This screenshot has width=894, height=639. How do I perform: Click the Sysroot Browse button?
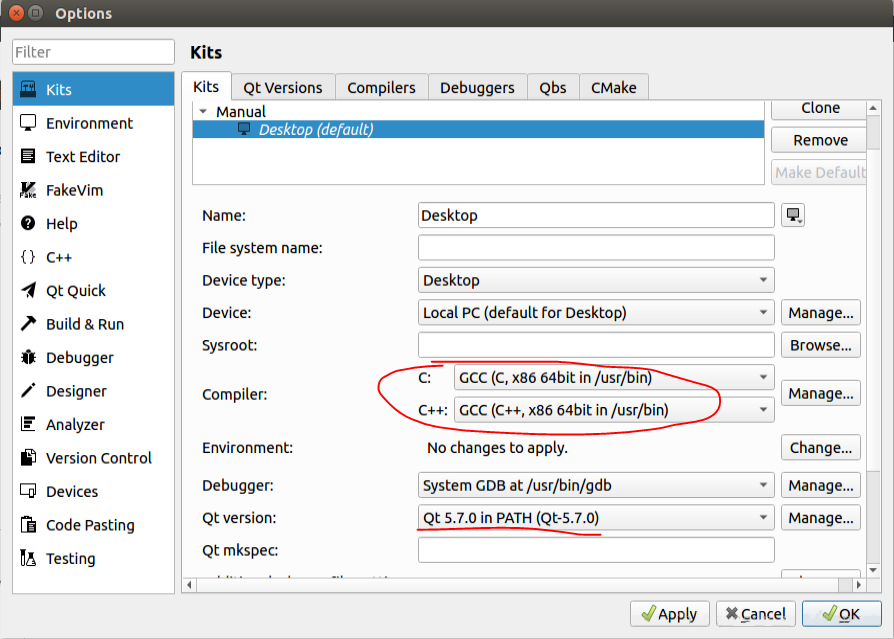[x=820, y=345]
